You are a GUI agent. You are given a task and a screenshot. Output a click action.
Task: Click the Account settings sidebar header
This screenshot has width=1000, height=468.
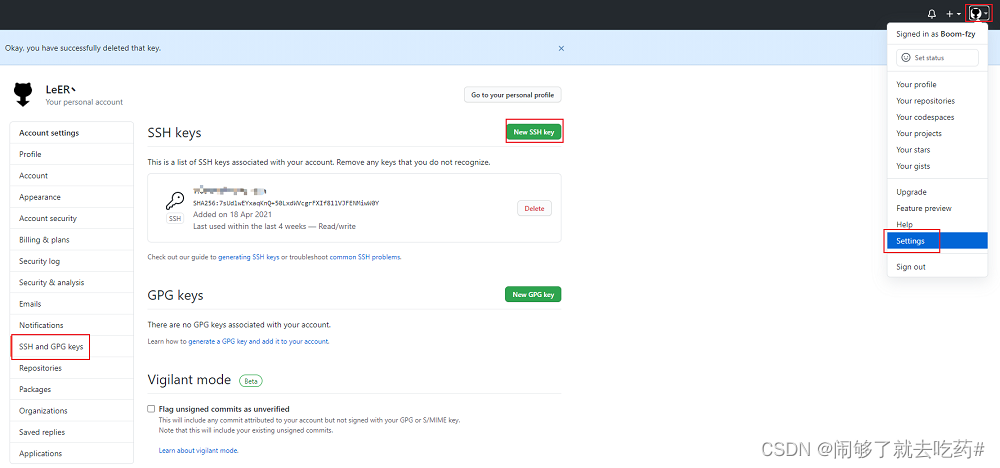click(x=71, y=133)
